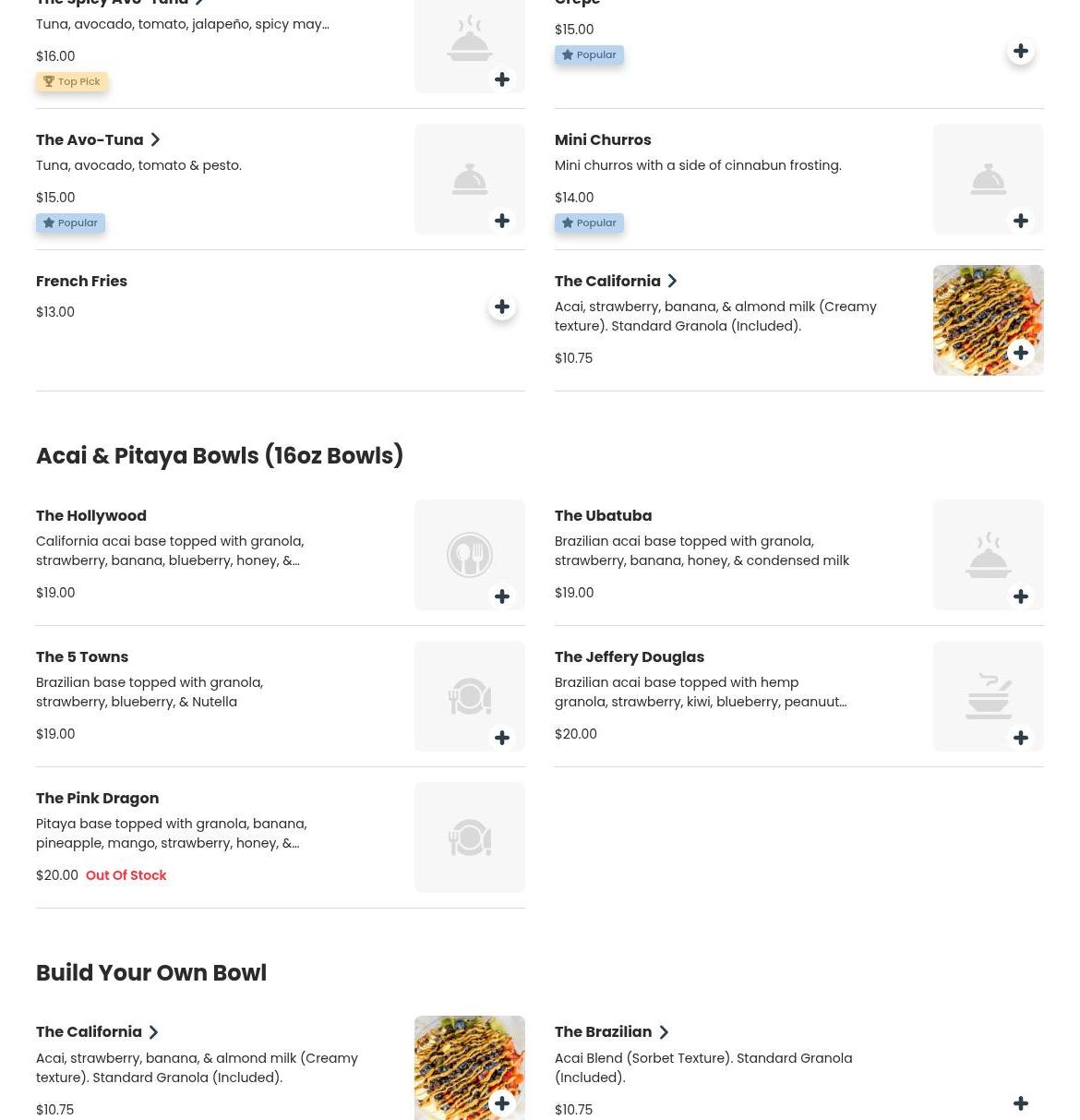Click The Ubatuba placeholder image
This screenshot has height=1120, width=1080.
pos(988,554)
